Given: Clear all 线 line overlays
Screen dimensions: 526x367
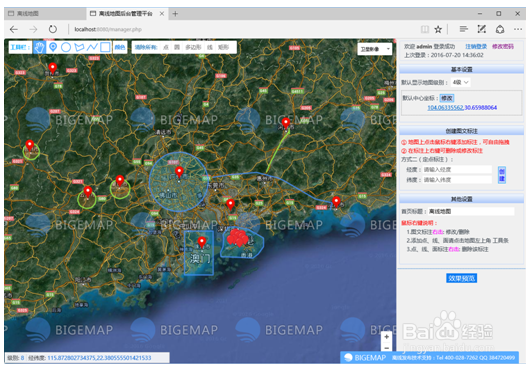Looking at the screenshot, I should (210, 47).
